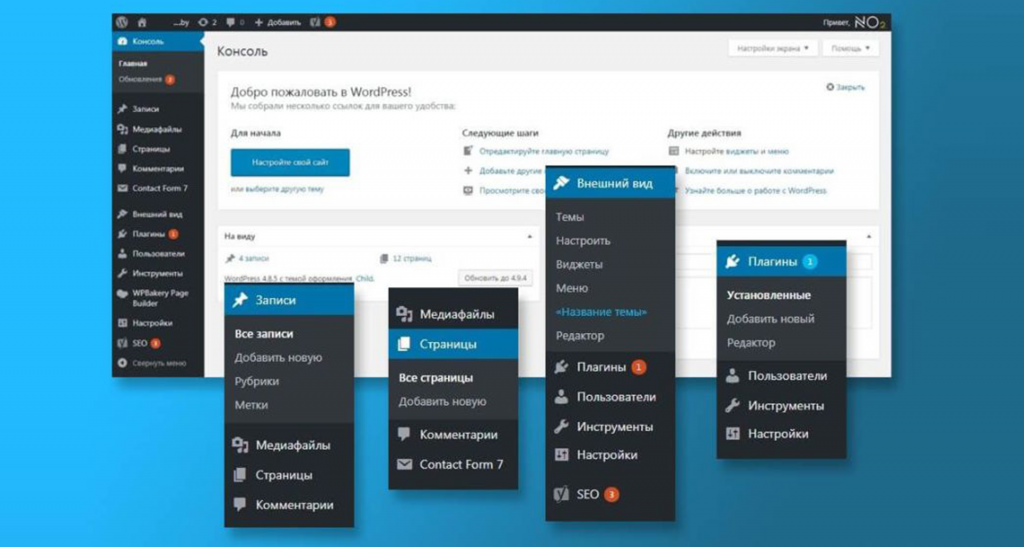Click the Пользователи person icon in small sidebar
Screen dimensions: 1024x547
(x=122, y=254)
